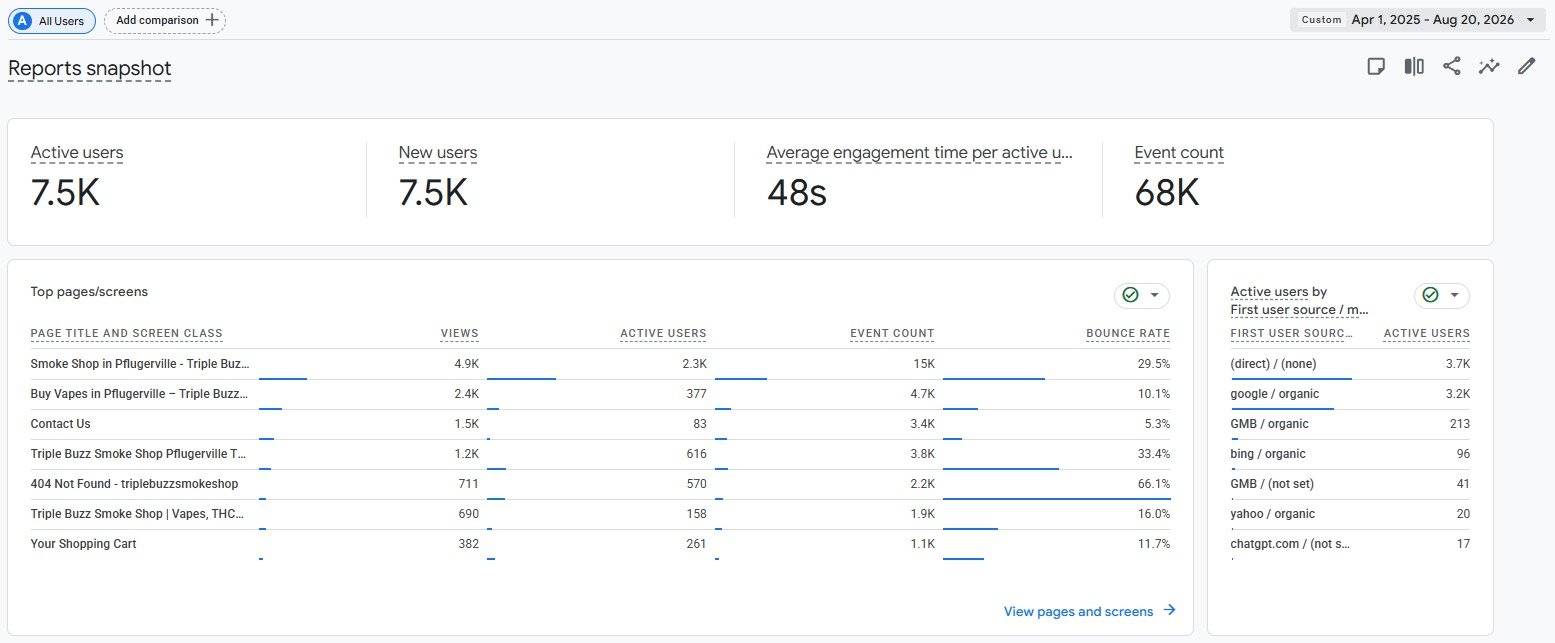This screenshot has width=1555, height=643.
Task: Click green check status in Top pages card
Action: click(x=1130, y=295)
